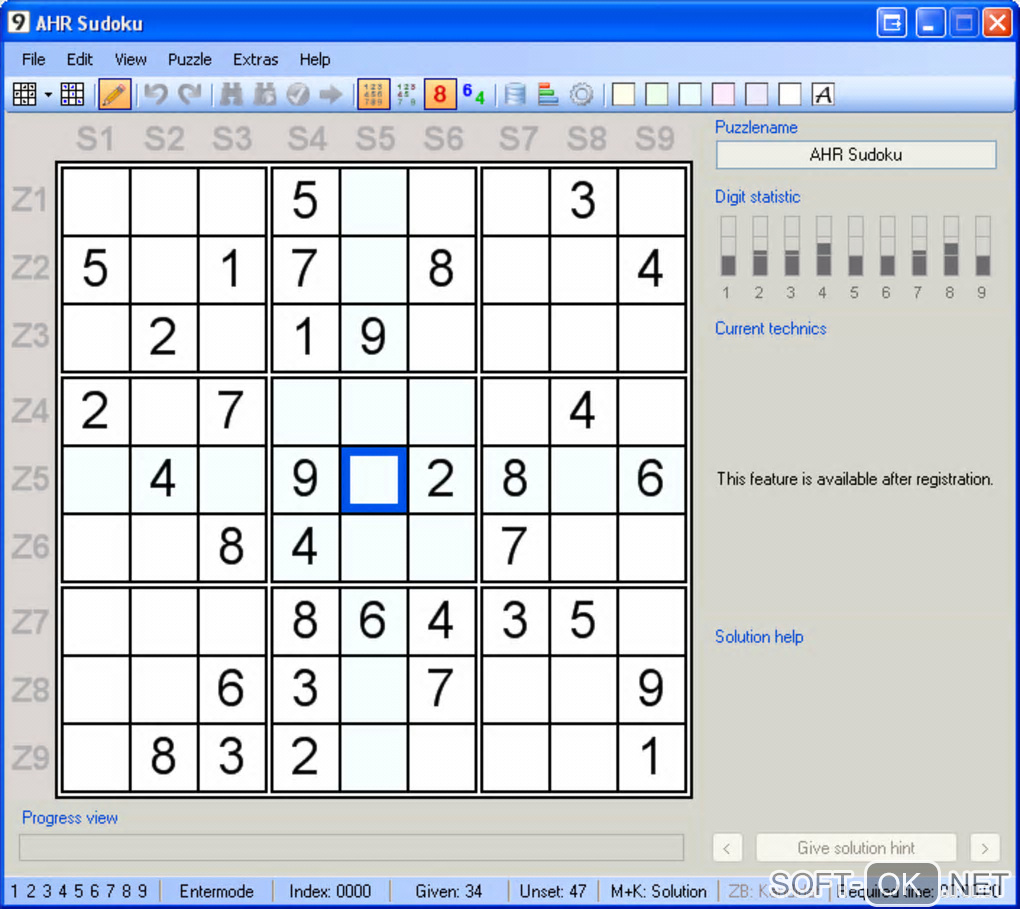Open the Help menu

tap(314, 59)
